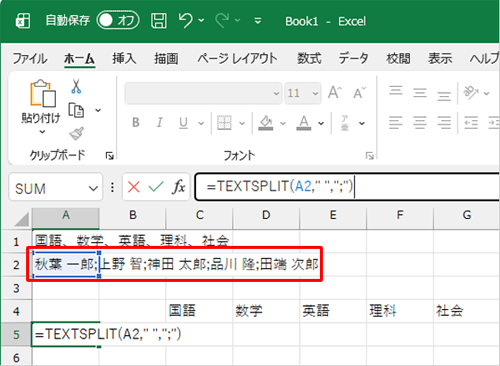The image size is (500, 366).
Task: Click the phonetic guide (ふりがな) icon
Action: (345, 123)
